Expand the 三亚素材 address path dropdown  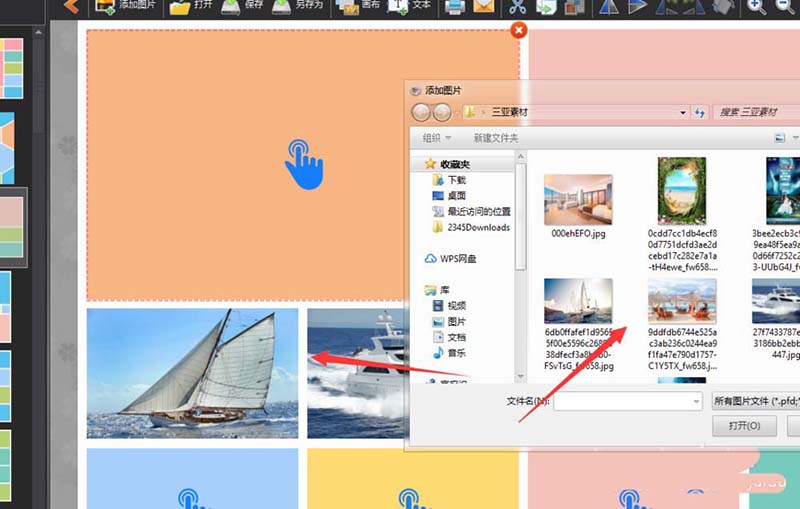[683, 113]
